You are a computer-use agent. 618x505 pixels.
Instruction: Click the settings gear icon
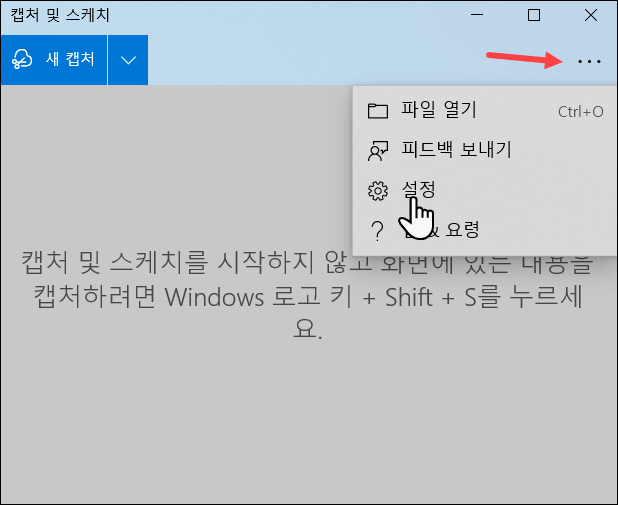(x=378, y=191)
